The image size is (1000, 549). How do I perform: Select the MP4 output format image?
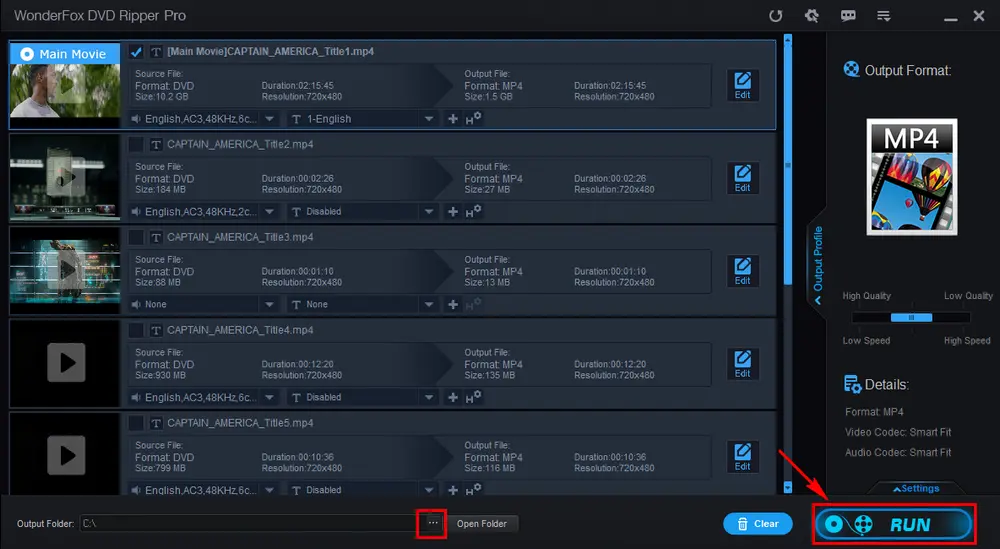click(911, 177)
